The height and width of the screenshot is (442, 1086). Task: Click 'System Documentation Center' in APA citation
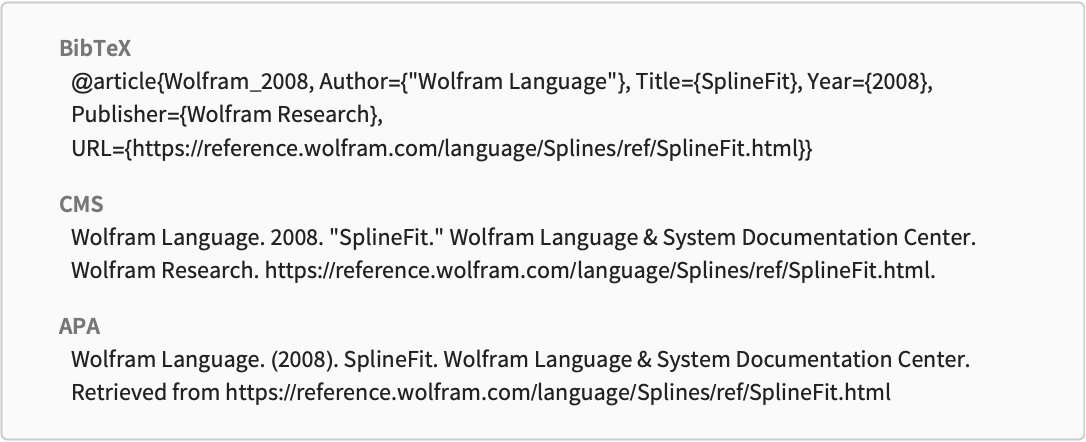pyautogui.click(x=812, y=360)
